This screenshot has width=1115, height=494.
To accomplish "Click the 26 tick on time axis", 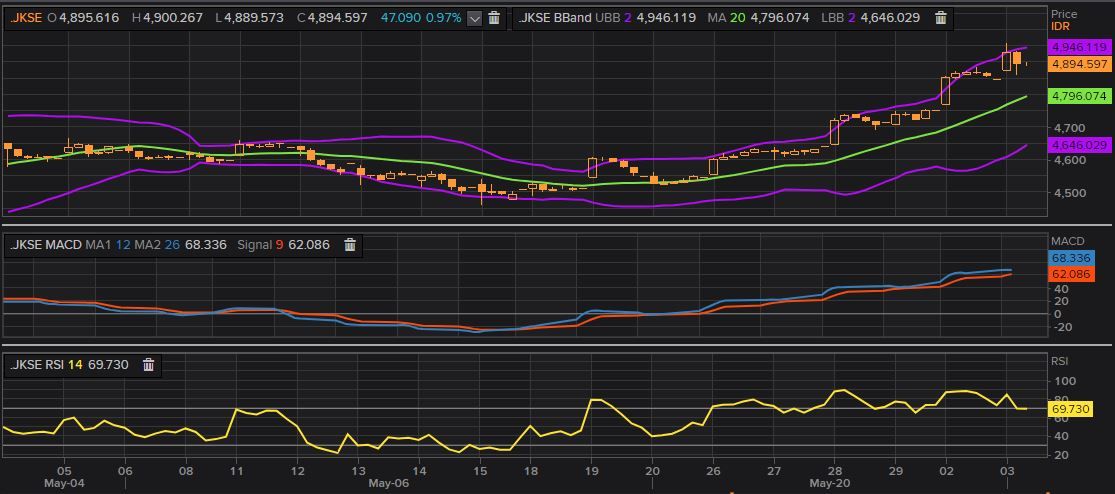I will click(713, 470).
